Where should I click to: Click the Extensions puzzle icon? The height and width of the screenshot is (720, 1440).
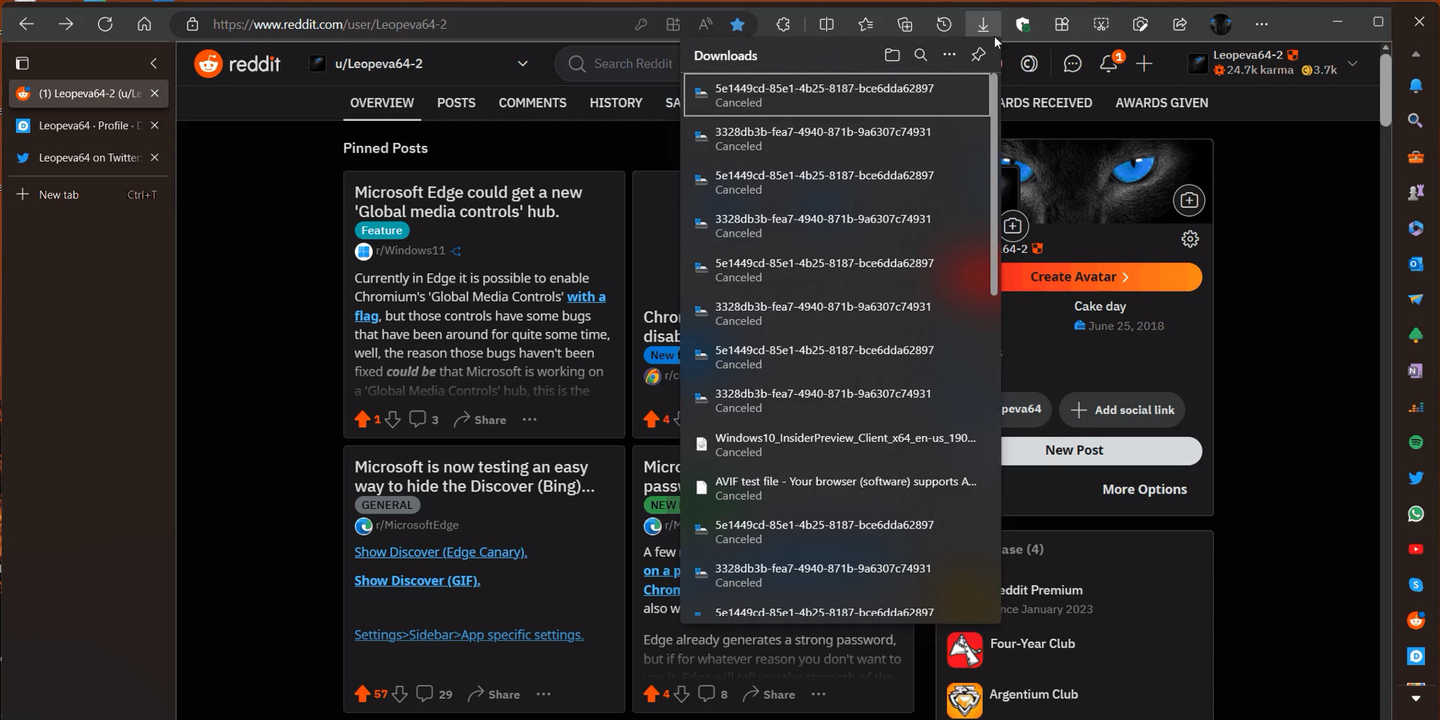(784, 24)
